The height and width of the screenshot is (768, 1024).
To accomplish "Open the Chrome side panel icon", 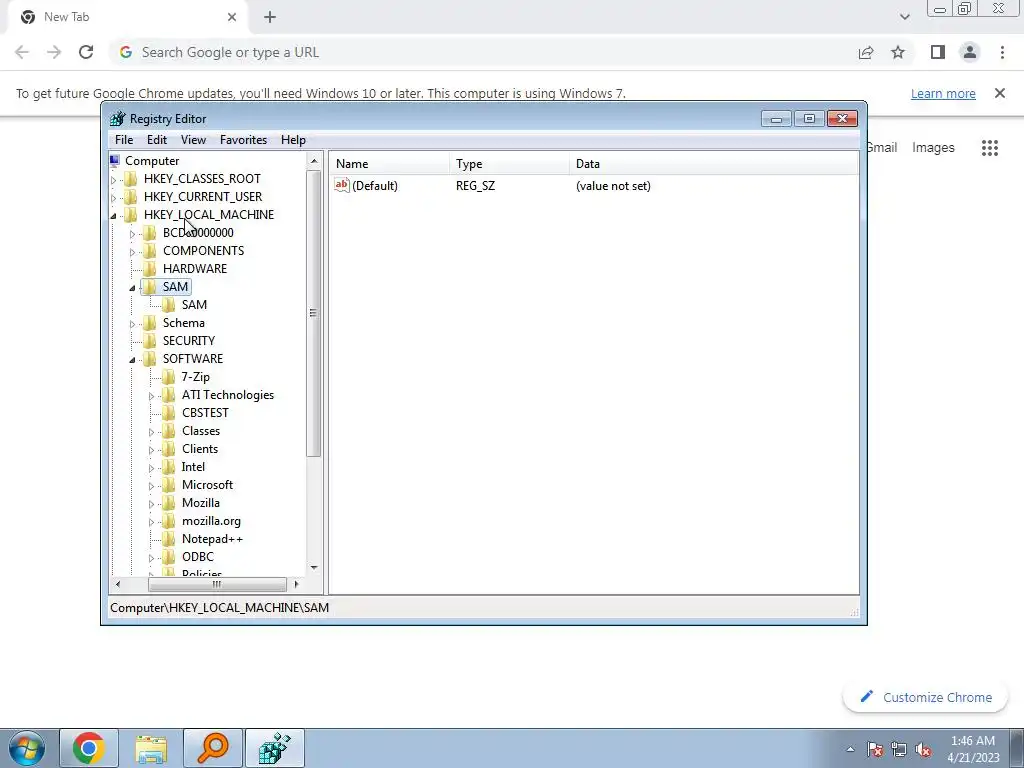I will [938, 52].
